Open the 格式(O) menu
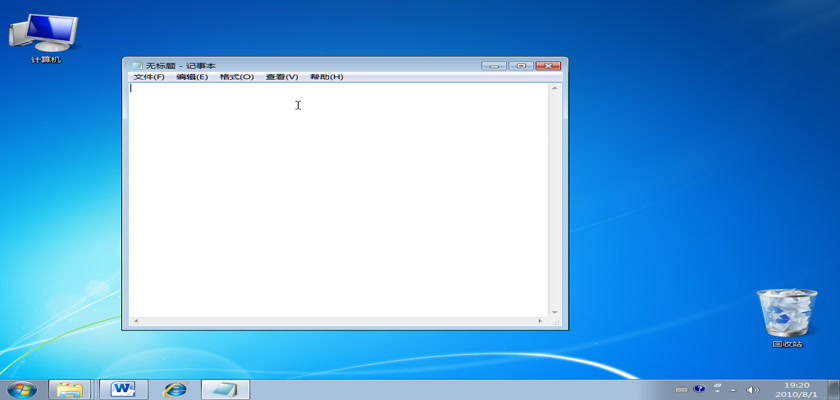This screenshot has height=400, width=840. tap(237, 77)
